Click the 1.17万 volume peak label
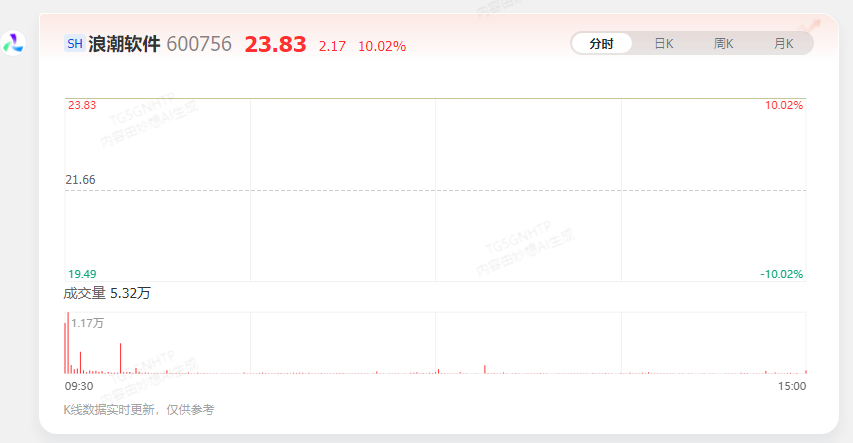This screenshot has height=443, width=853. (87, 323)
